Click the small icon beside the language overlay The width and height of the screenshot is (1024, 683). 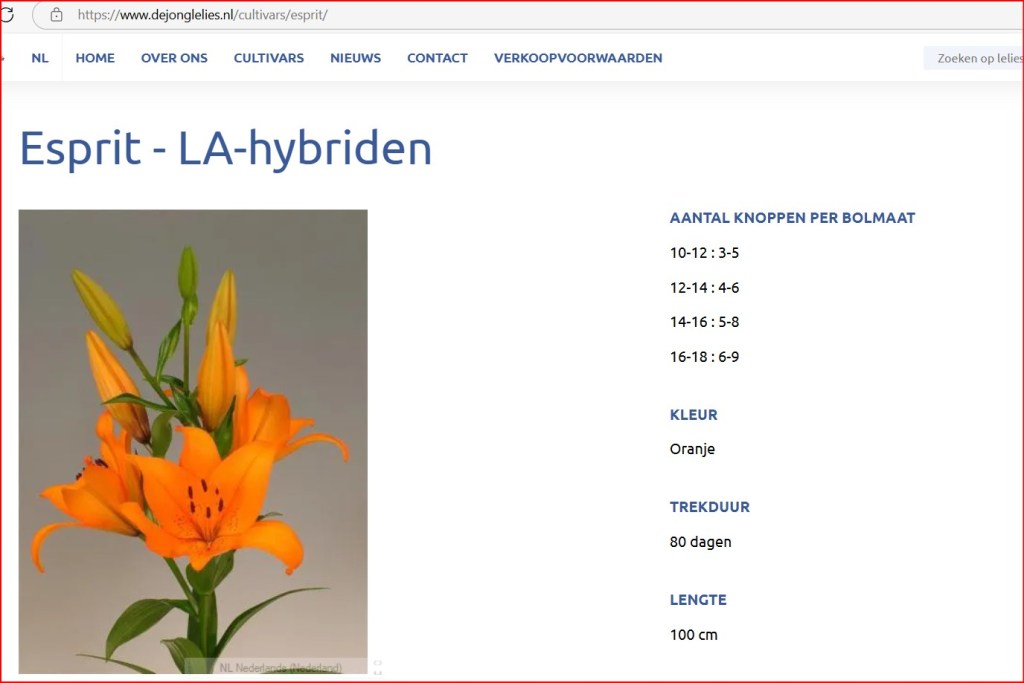[377, 667]
